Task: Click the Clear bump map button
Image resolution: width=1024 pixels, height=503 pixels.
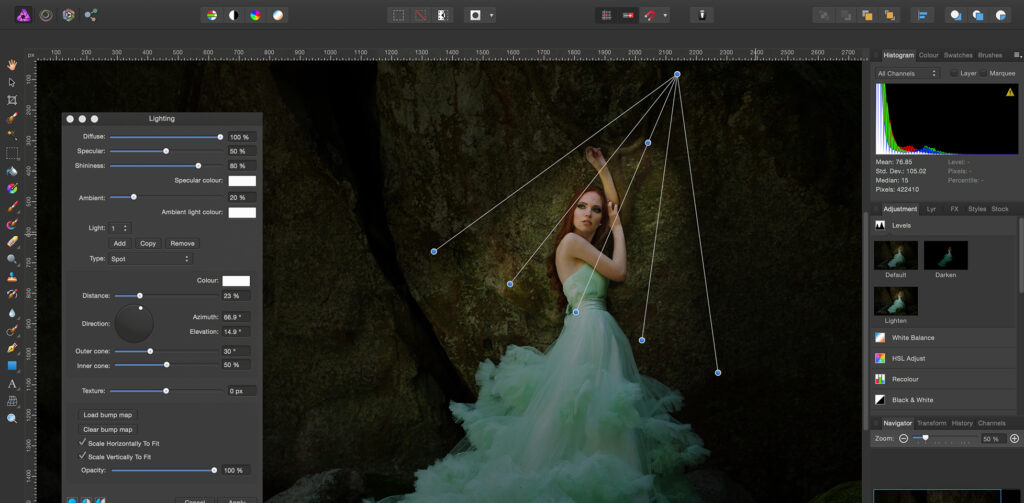Action: 108,430
